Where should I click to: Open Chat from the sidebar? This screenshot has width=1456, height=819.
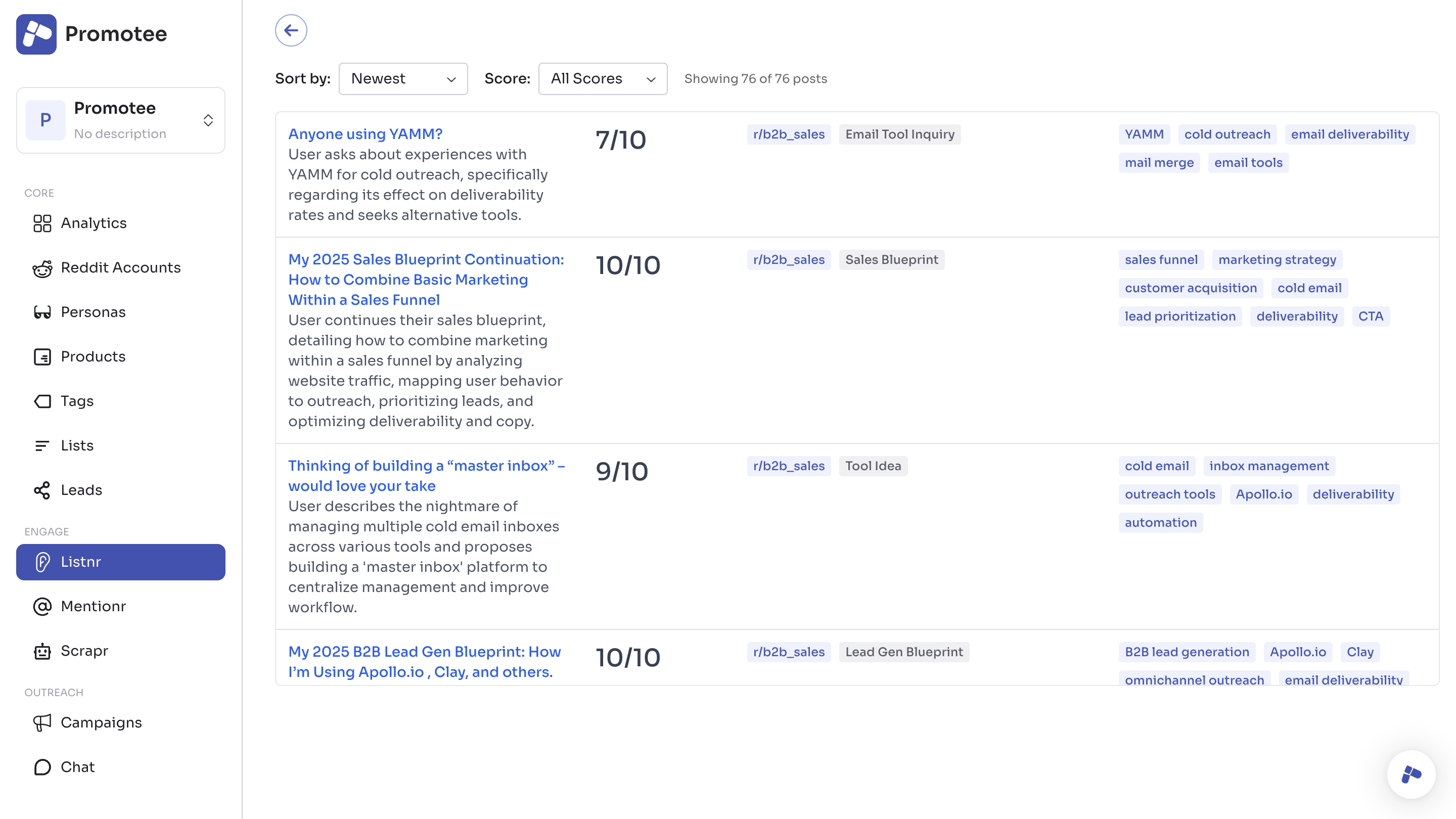pos(77,767)
